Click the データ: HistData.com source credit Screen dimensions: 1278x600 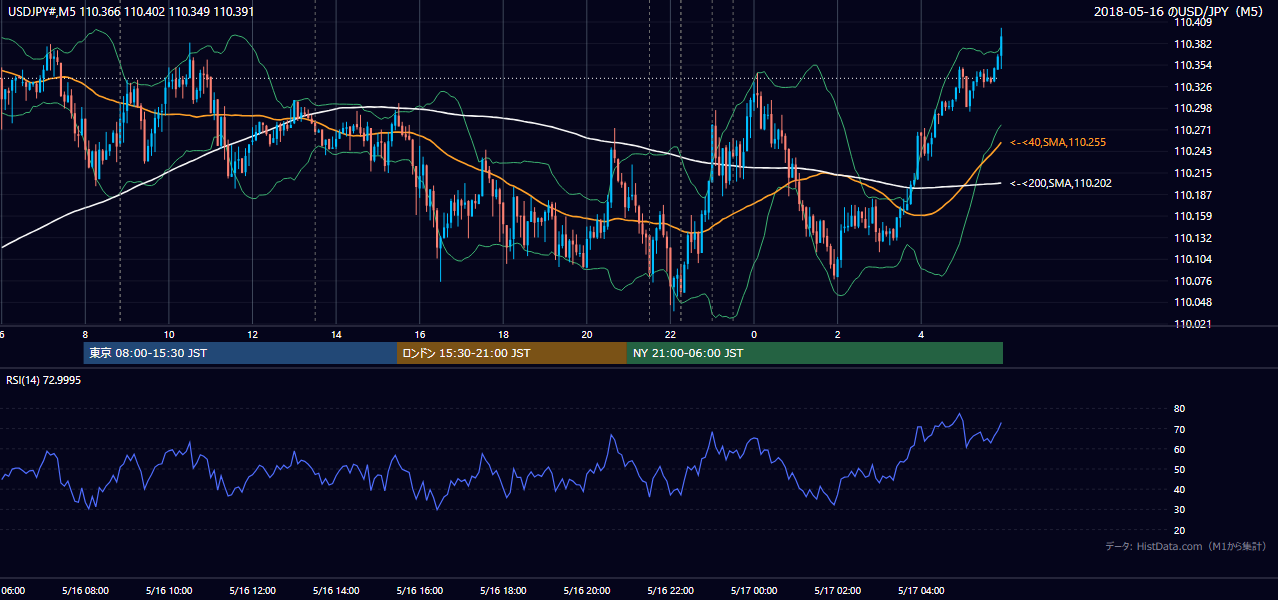click(1186, 547)
